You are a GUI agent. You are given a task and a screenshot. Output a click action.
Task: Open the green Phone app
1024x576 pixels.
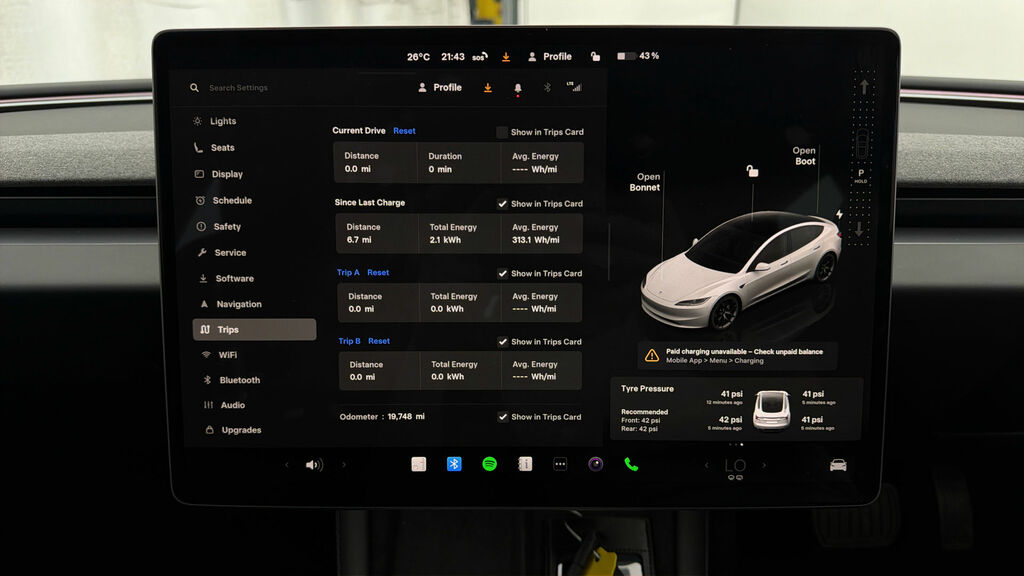(631, 464)
